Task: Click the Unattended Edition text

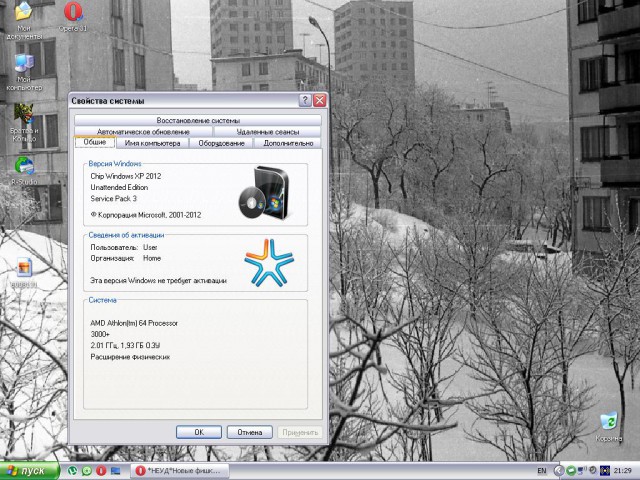Action: [x=119, y=187]
